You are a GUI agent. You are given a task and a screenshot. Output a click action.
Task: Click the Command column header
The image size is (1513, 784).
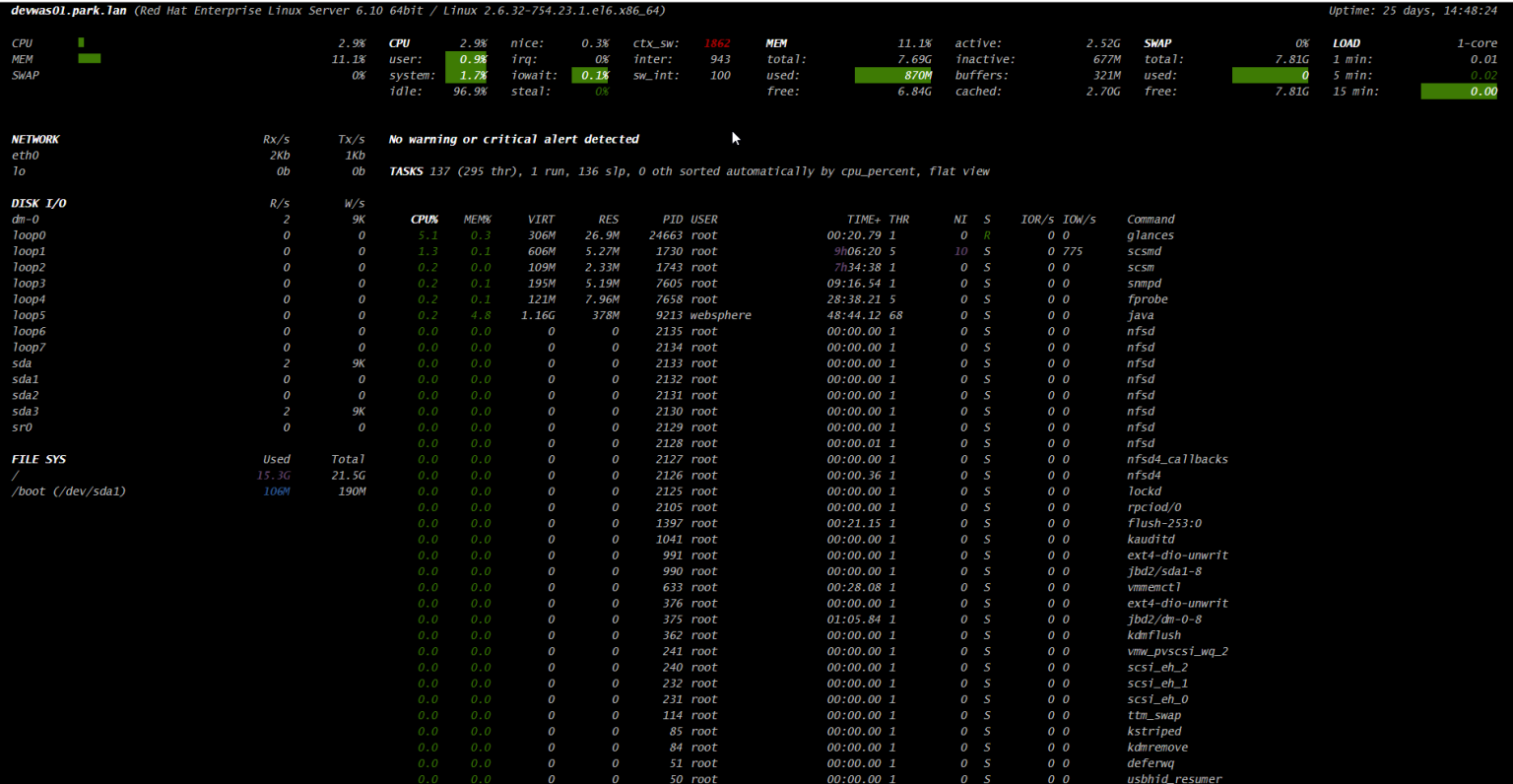tap(1151, 220)
